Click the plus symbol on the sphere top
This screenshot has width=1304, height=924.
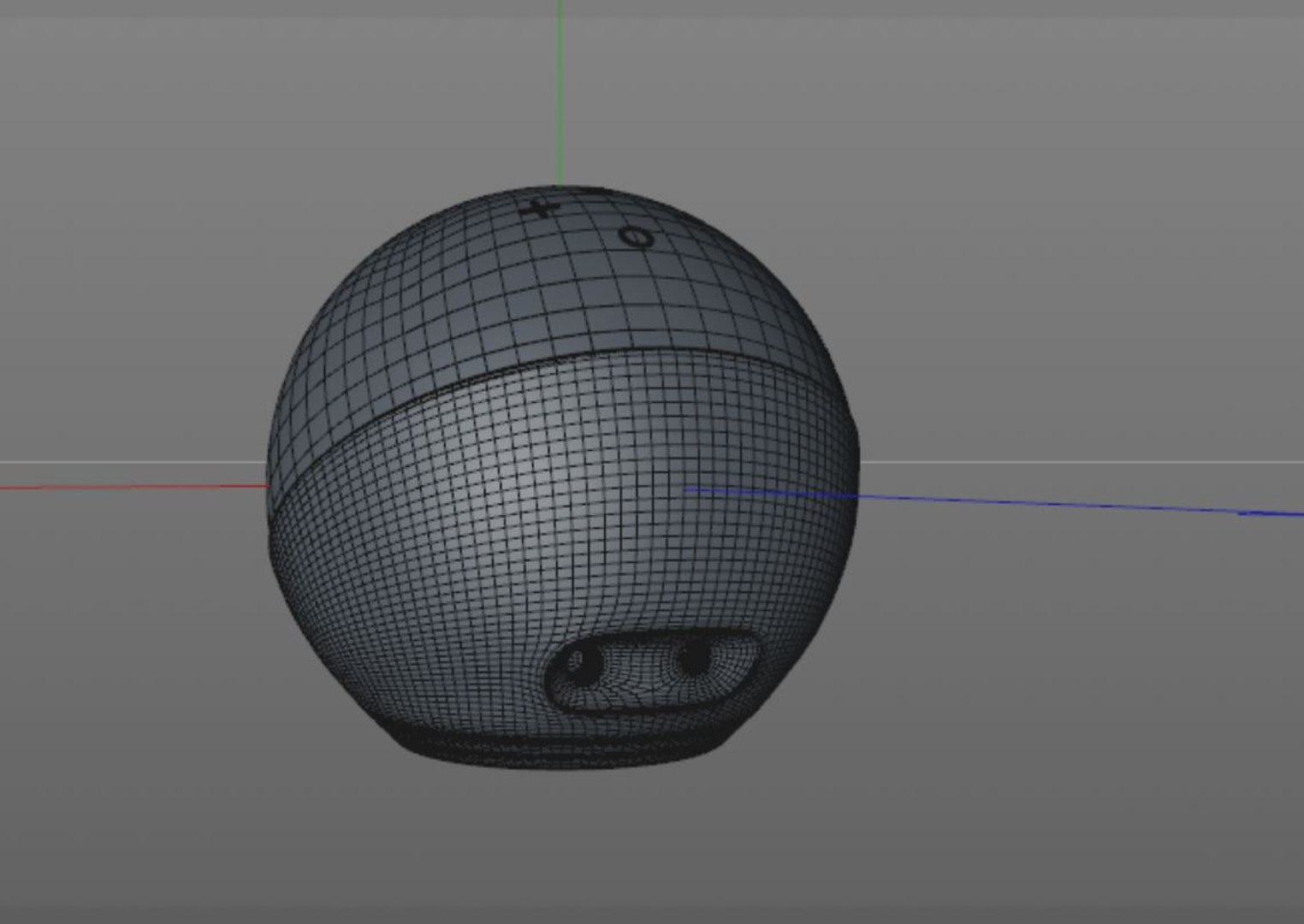tap(540, 208)
